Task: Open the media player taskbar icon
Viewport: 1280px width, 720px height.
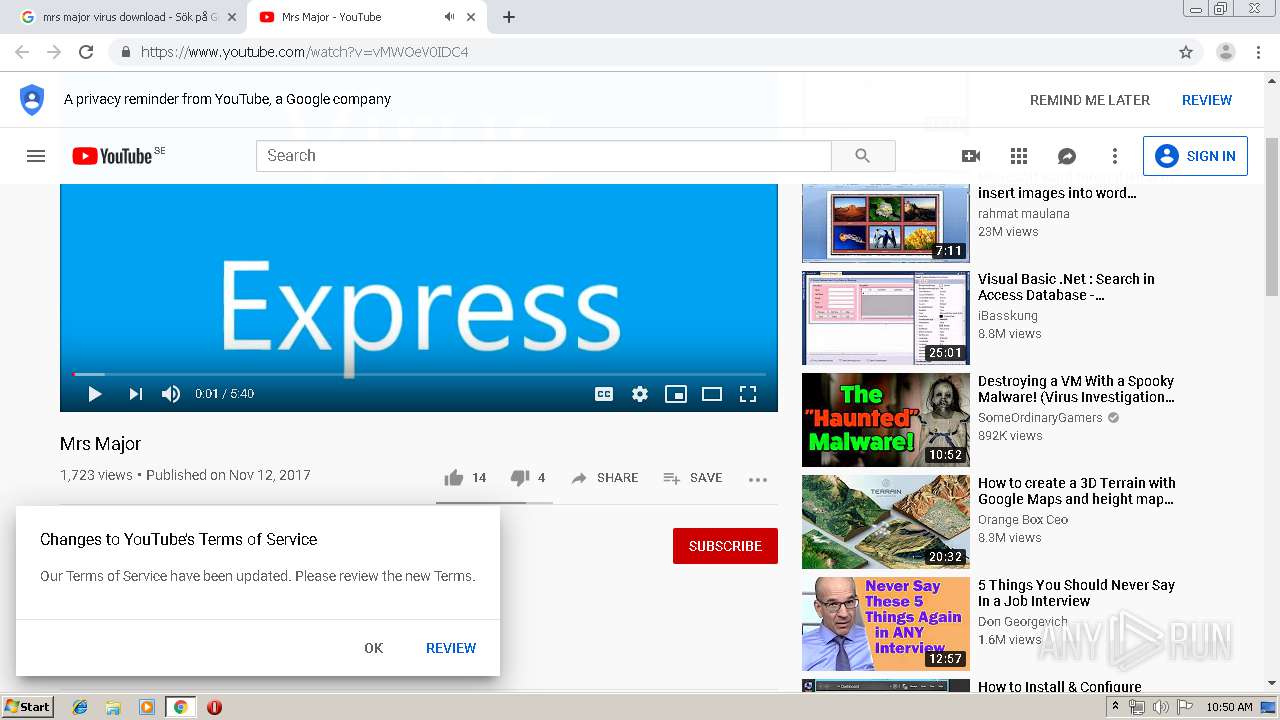Action: pyautogui.click(x=147, y=707)
